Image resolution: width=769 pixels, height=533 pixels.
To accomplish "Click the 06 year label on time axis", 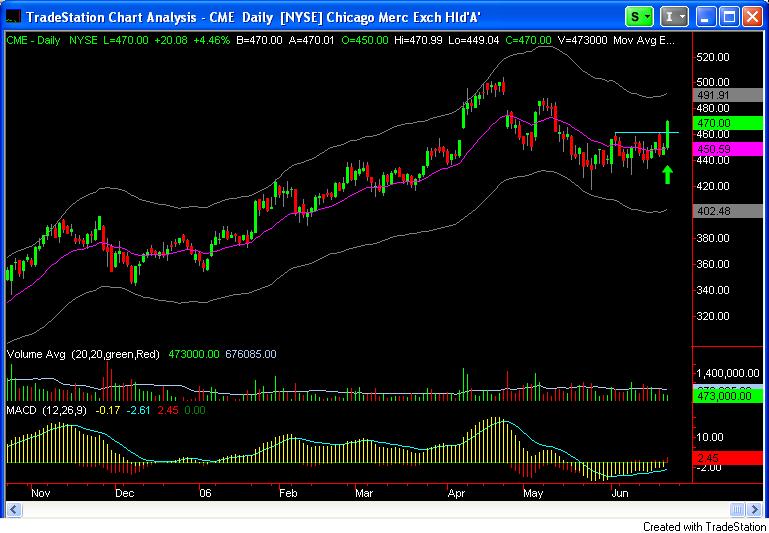I will click(x=205, y=493).
